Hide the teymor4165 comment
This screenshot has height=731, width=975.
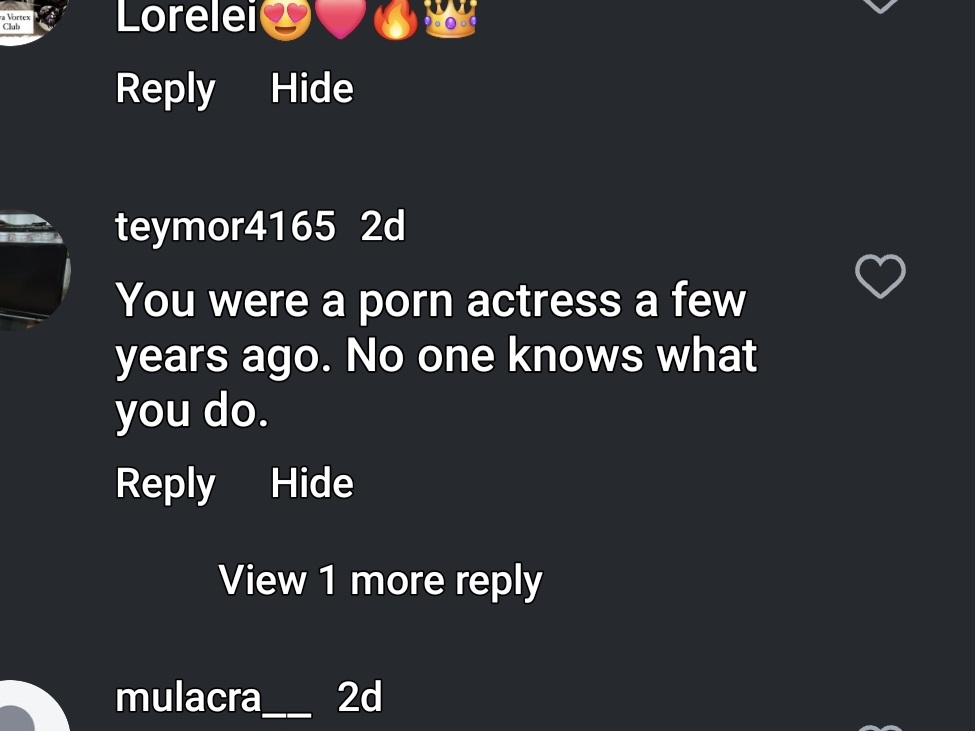[x=312, y=483]
